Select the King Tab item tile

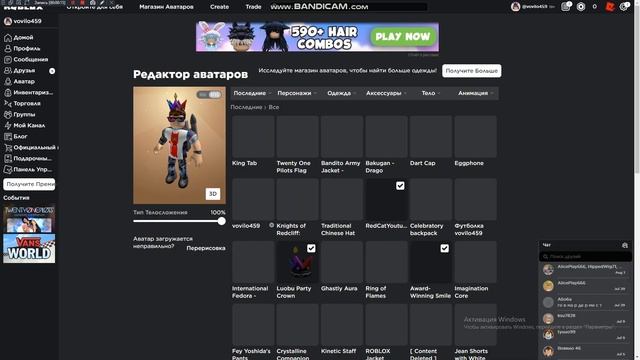[253, 136]
